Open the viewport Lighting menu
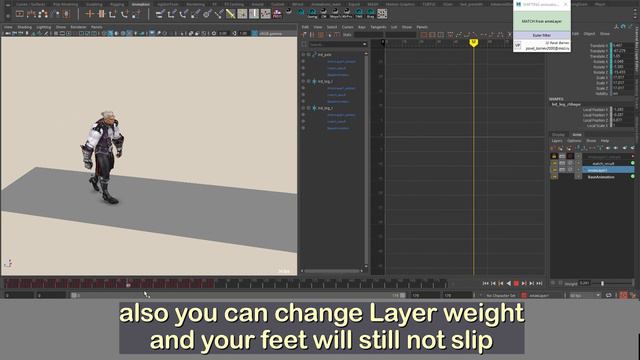The image size is (640, 360). [x=44, y=27]
